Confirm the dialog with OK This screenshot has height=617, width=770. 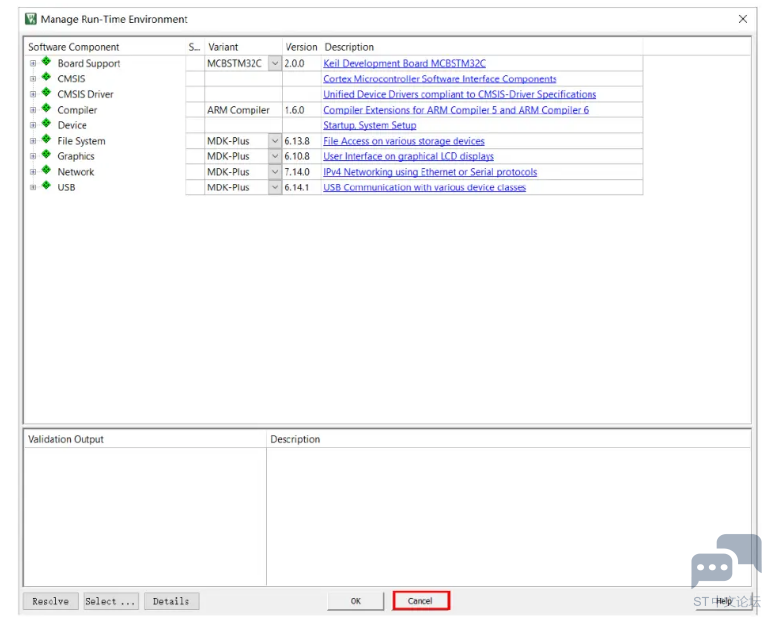[356, 601]
